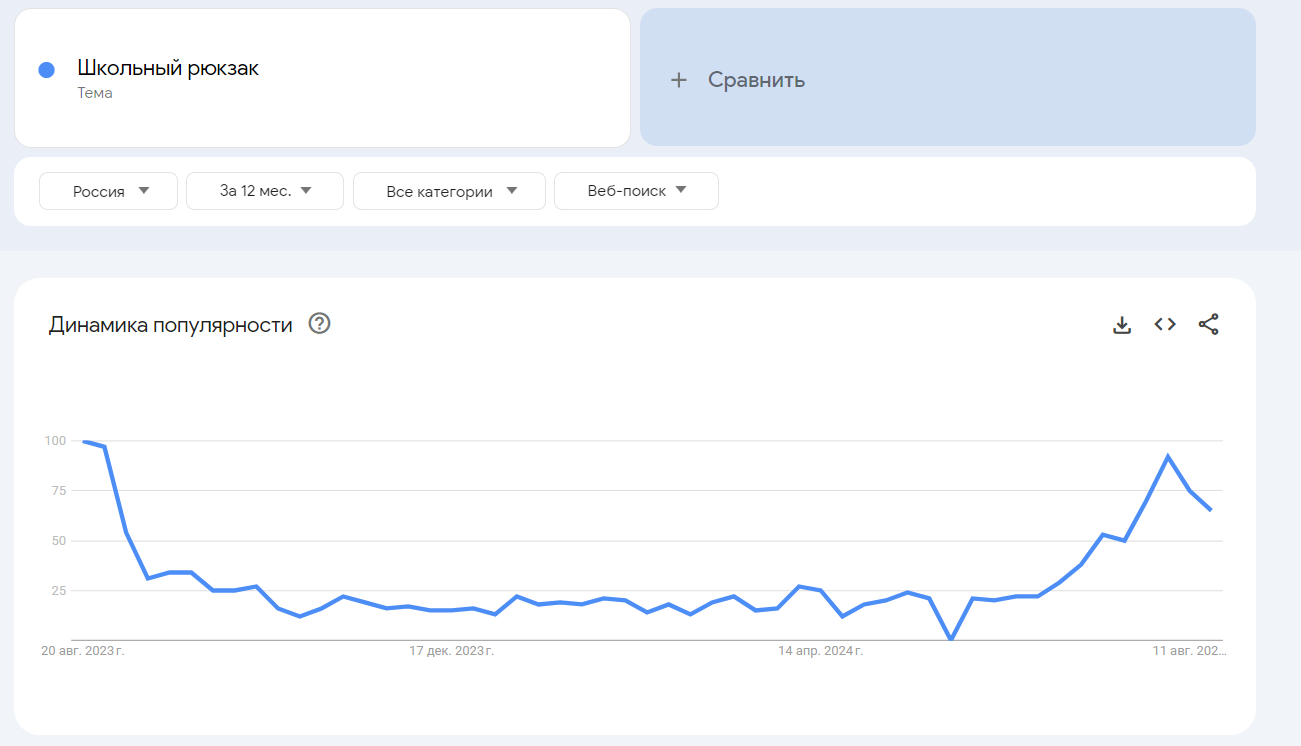Click the download data icon
The image size is (1301, 746).
click(x=1121, y=324)
